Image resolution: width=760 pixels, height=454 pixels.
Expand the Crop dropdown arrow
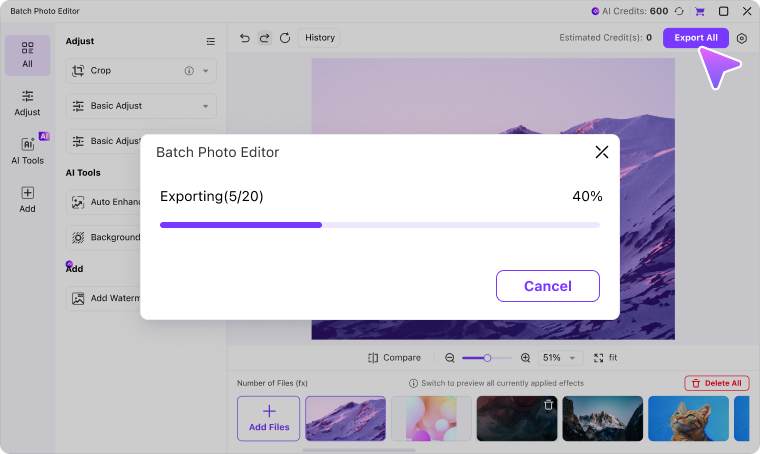click(x=206, y=71)
